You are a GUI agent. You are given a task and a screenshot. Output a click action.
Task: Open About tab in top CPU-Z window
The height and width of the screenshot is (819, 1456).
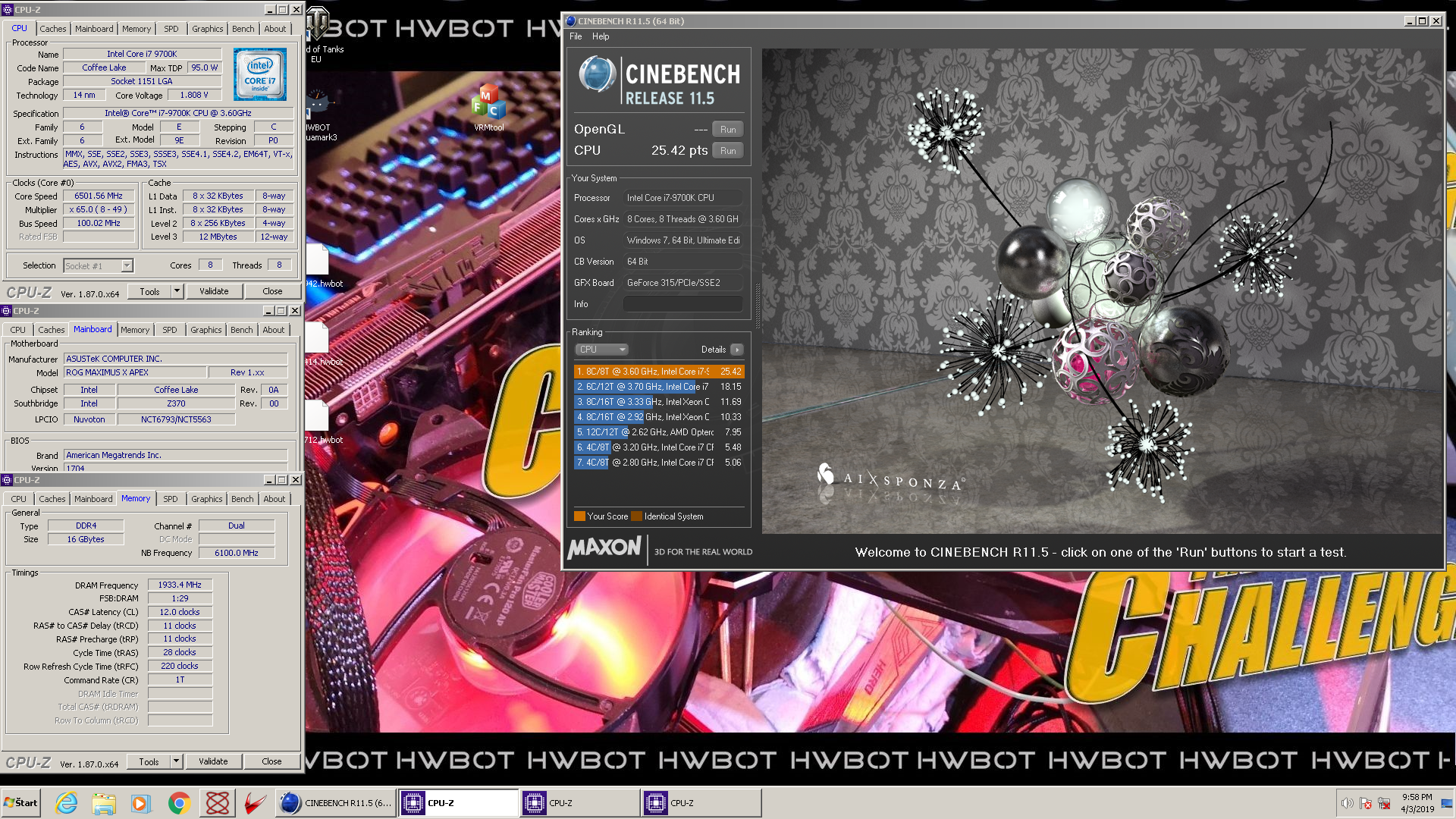275,29
